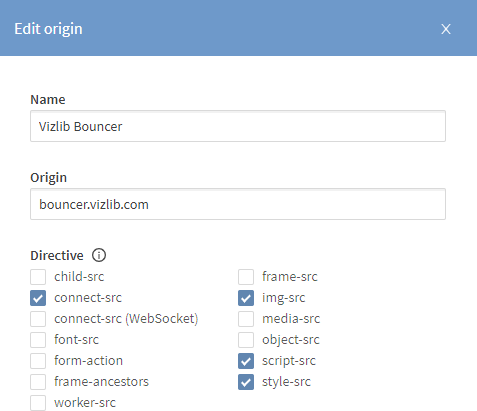Click the 'Edit origin' dialog title
The width and height of the screenshot is (477, 411).
[48, 29]
